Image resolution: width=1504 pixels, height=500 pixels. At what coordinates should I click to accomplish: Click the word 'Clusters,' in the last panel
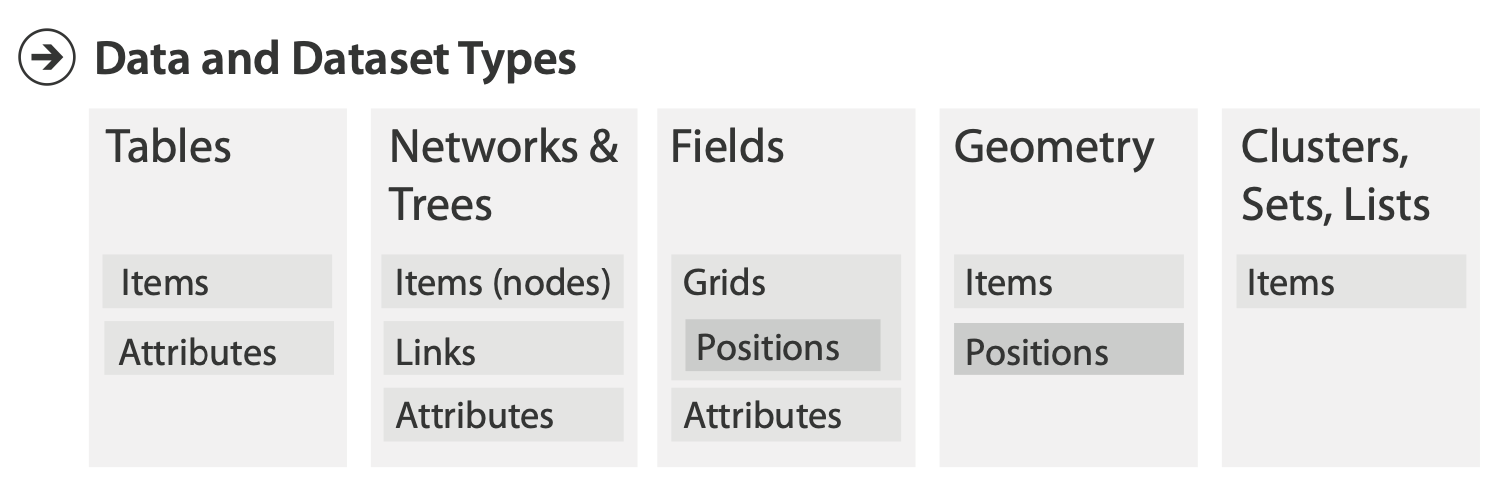point(1324,147)
